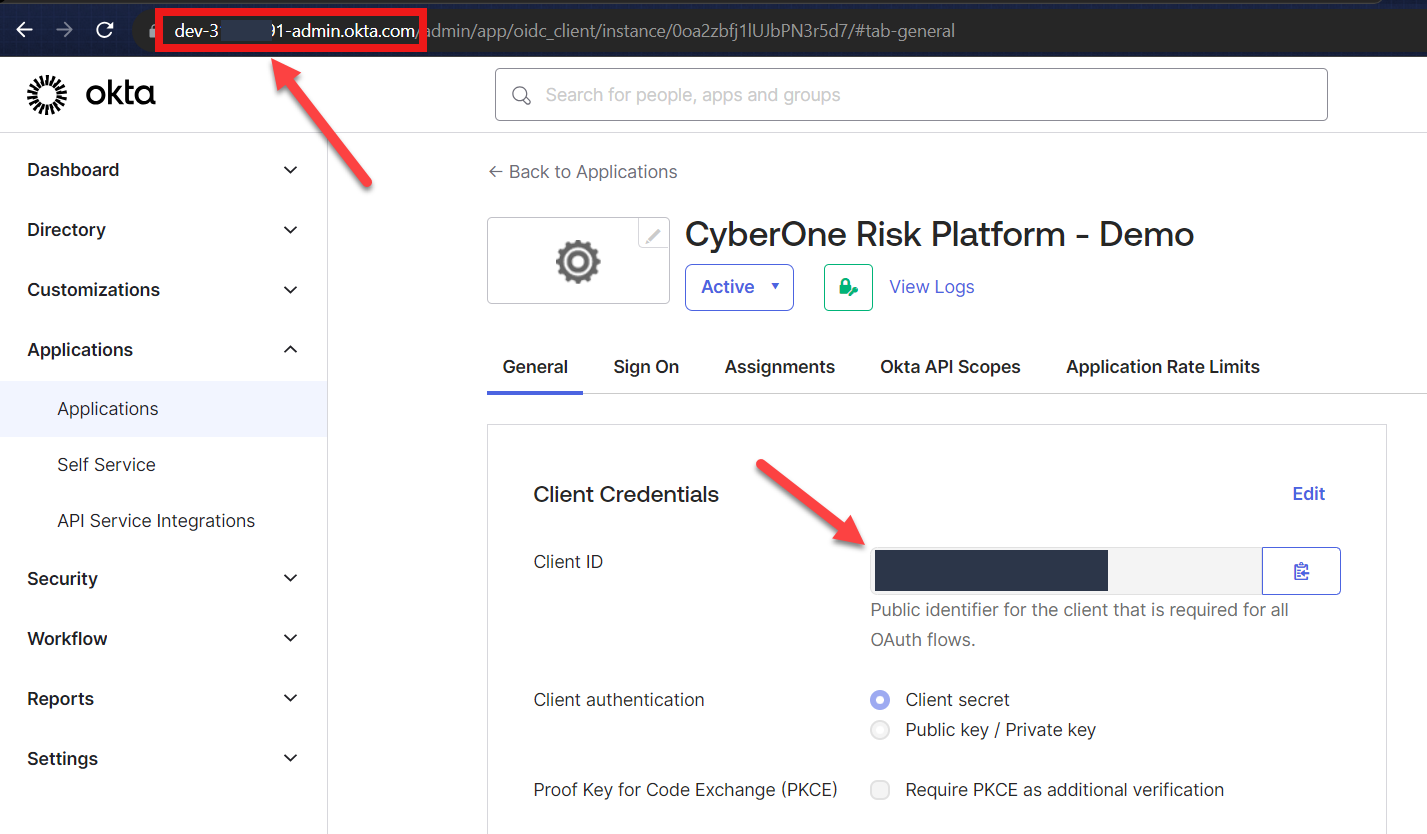Image resolution: width=1427 pixels, height=834 pixels.
Task: Switch to the Sign On tab
Action: 646,367
